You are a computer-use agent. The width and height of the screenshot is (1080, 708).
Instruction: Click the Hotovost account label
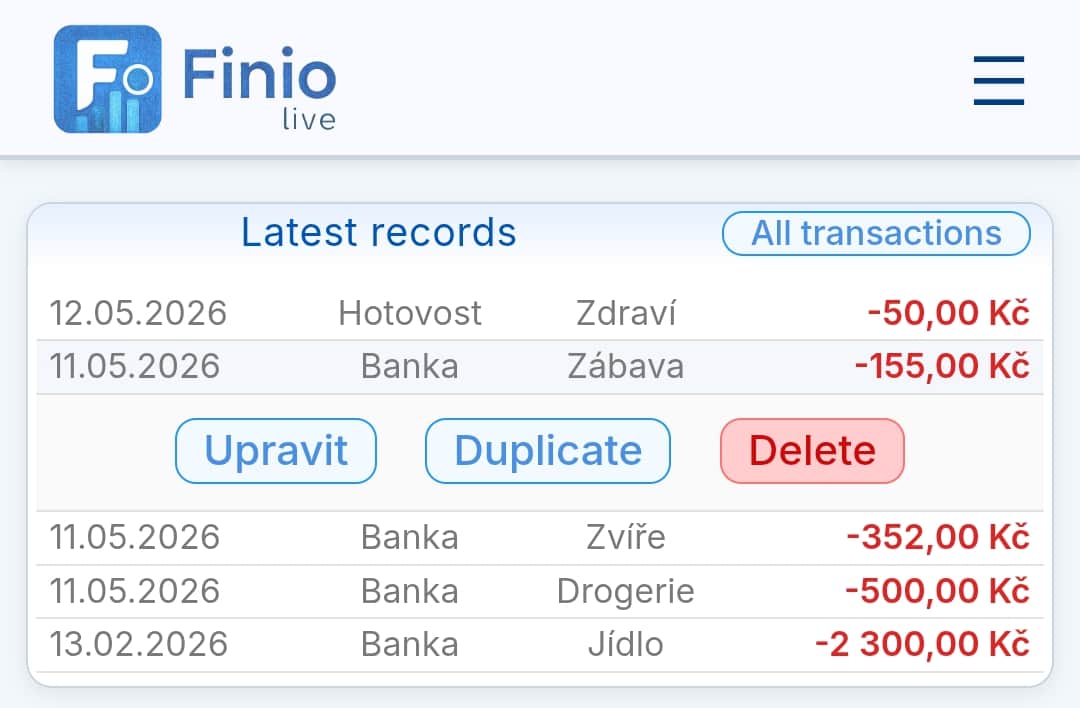coord(410,313)
